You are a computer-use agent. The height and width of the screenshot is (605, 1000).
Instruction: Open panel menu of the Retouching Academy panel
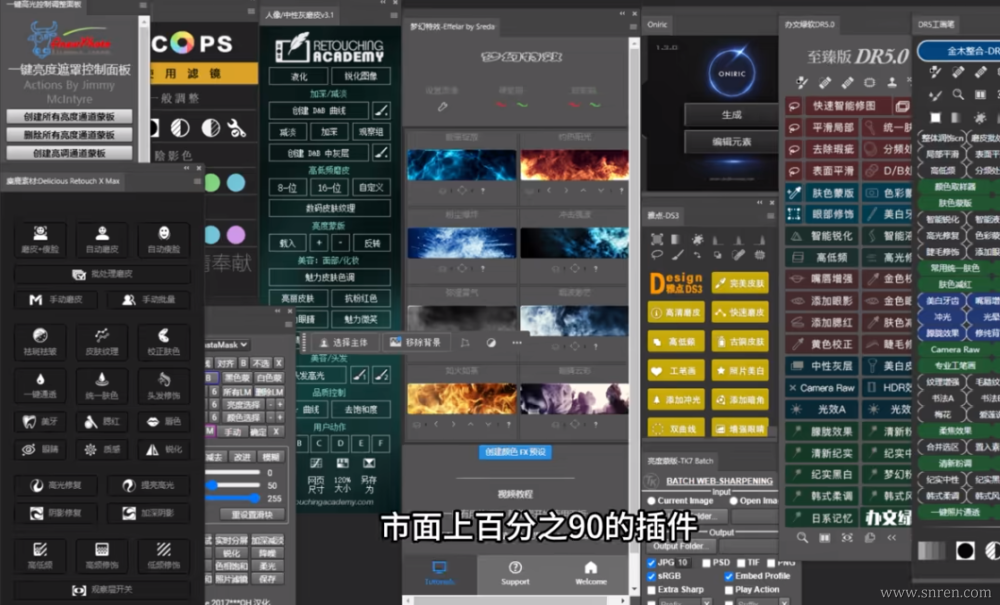393,15
